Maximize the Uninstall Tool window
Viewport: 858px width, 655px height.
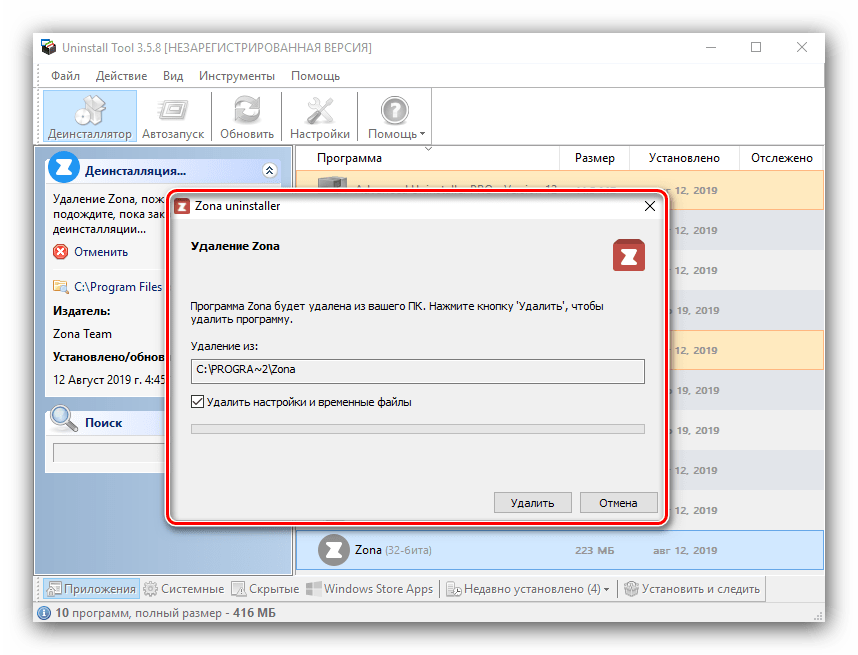[756, 48]
